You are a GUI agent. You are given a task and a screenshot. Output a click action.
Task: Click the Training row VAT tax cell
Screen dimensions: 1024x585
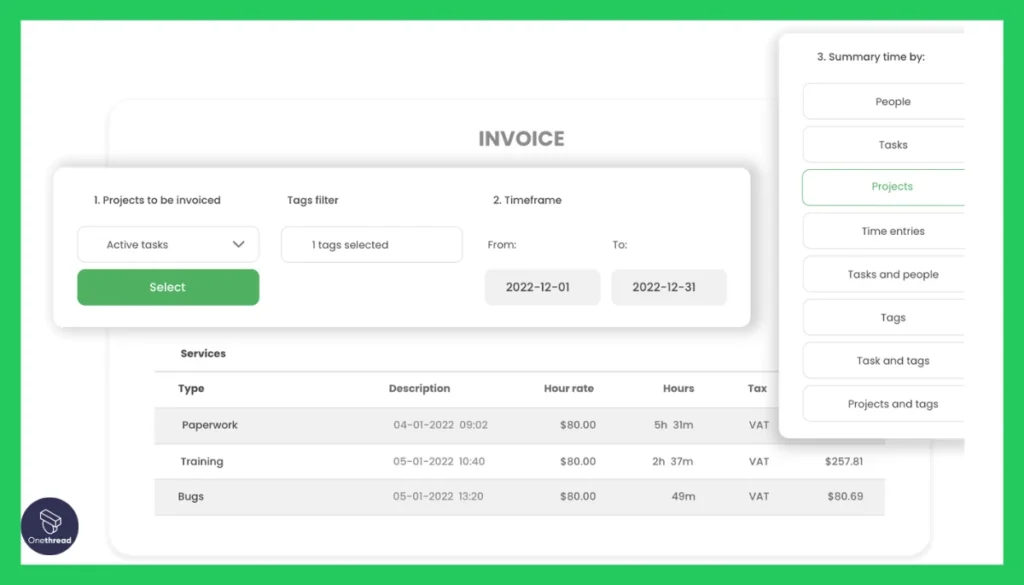[x=759, y=462]
